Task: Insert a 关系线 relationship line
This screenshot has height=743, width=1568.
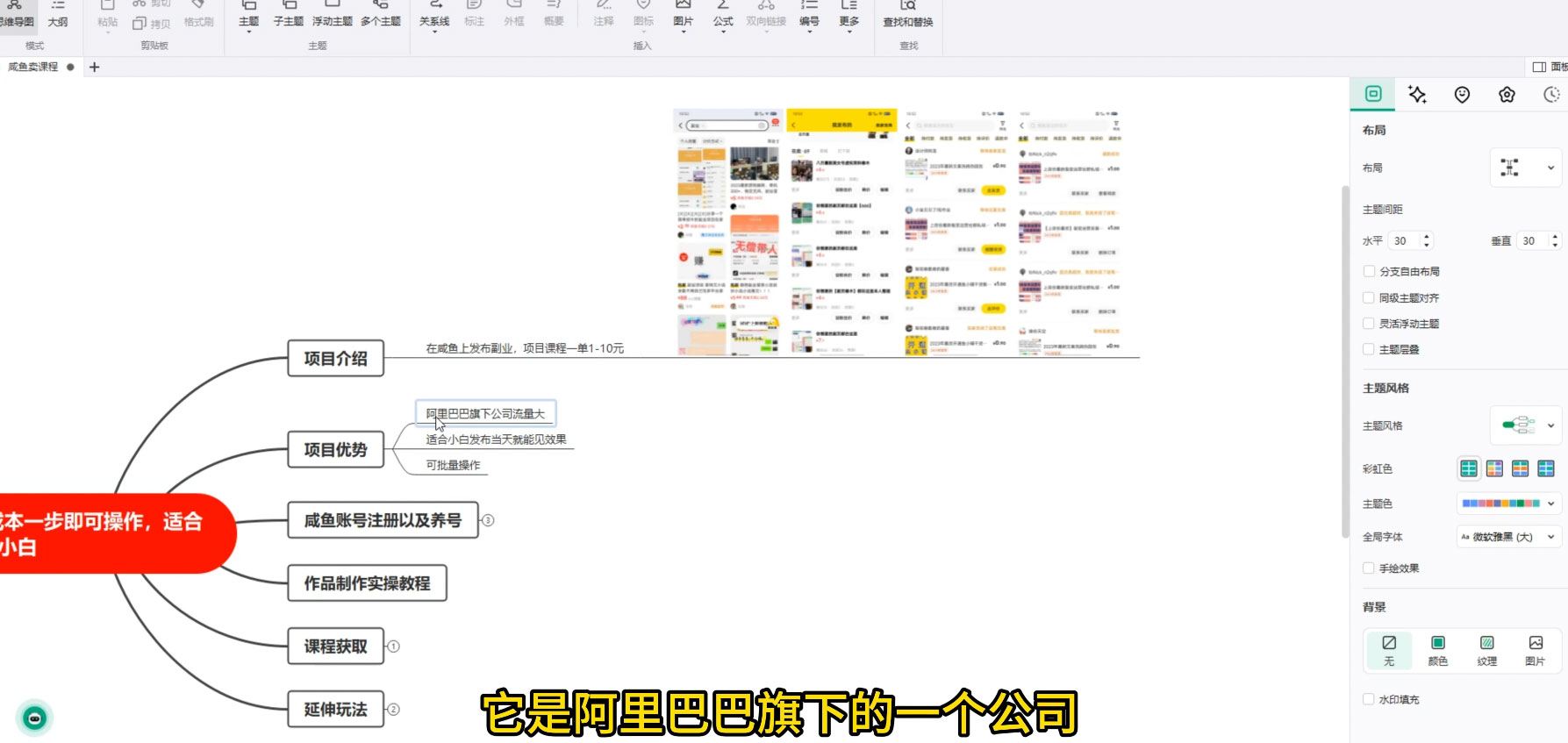Action: [x=434, y=12]
